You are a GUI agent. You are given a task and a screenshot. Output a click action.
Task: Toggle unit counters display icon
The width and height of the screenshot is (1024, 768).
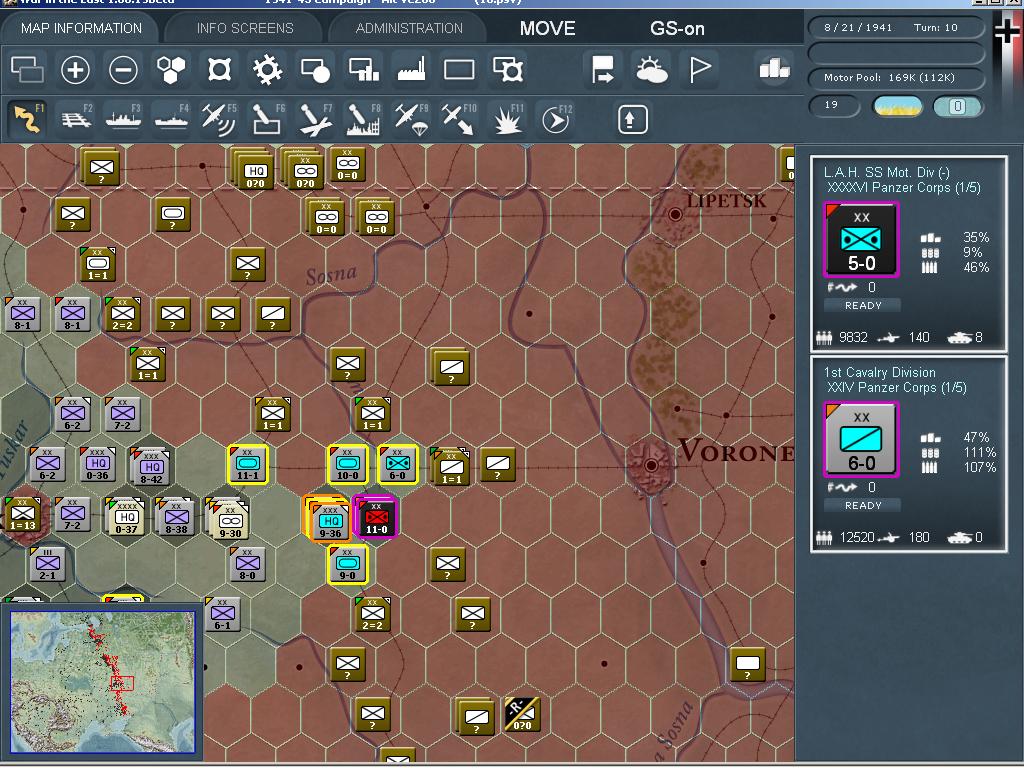point(27,69)
